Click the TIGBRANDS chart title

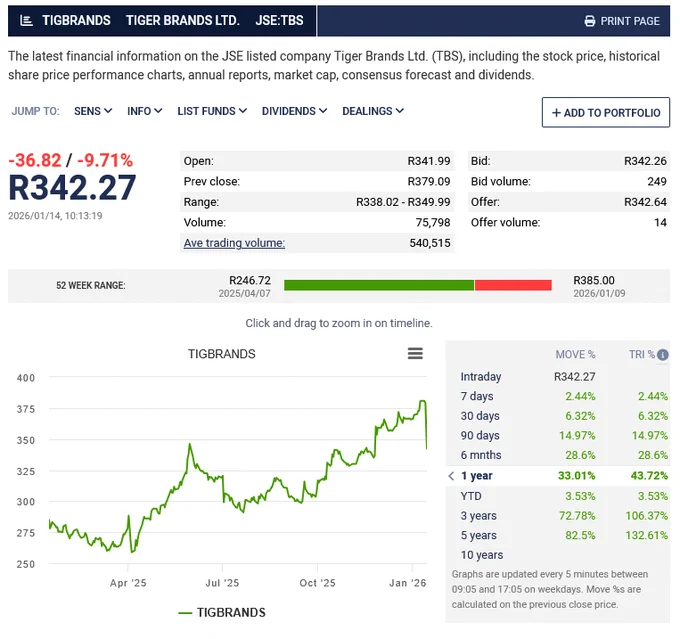pyautogui.click(x=222, y=354)
